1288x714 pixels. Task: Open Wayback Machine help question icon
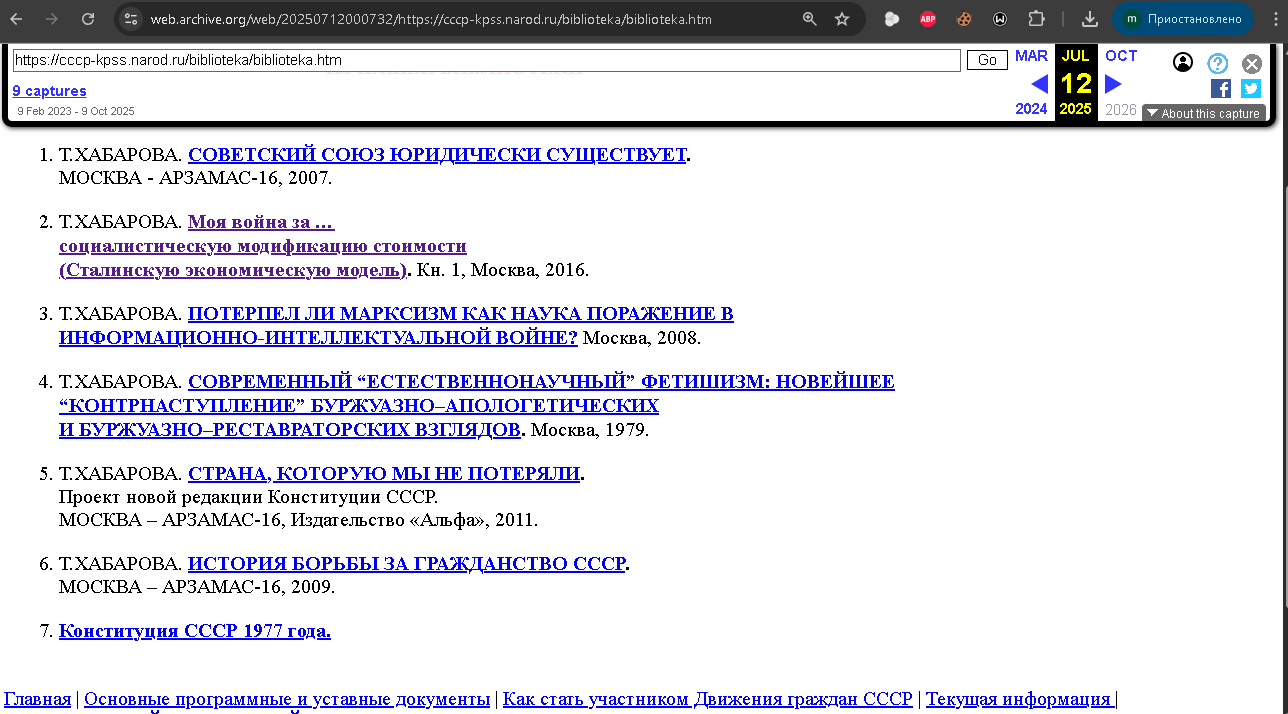1217,63
